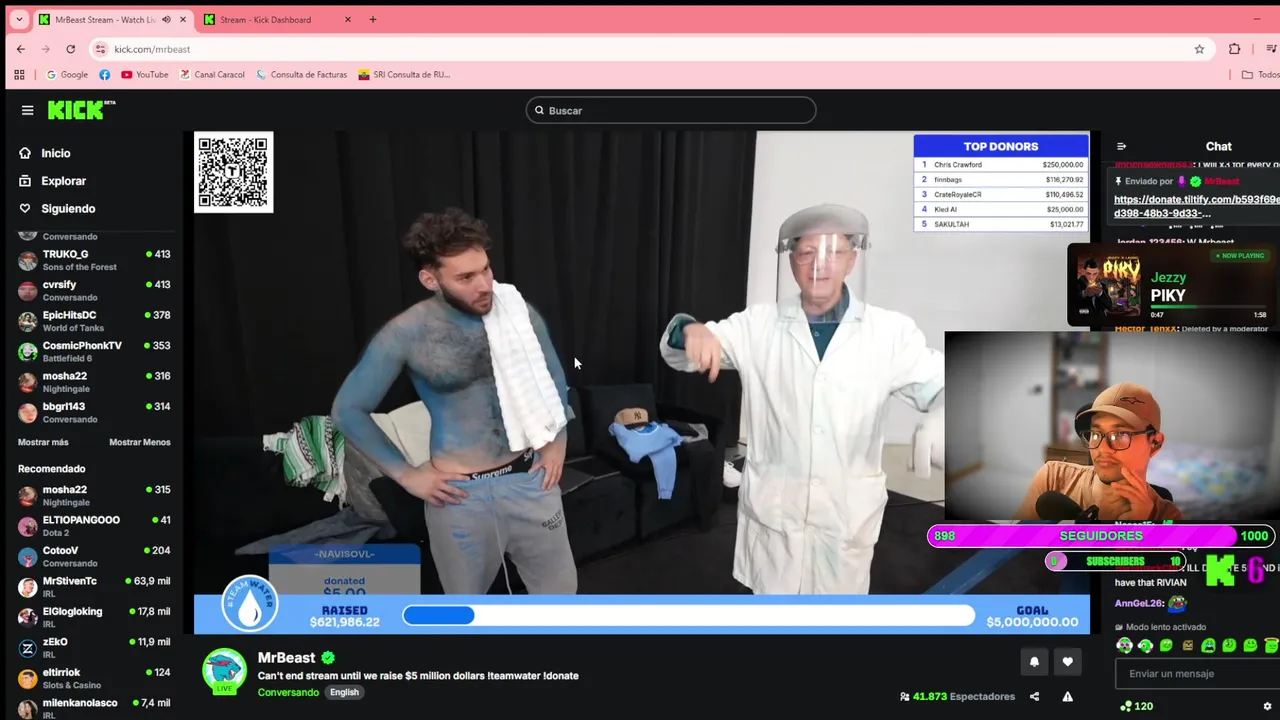Viewport: 1280px width, 720px height.
Task: Click the MrBeast channel name heading
Action: 286,658
